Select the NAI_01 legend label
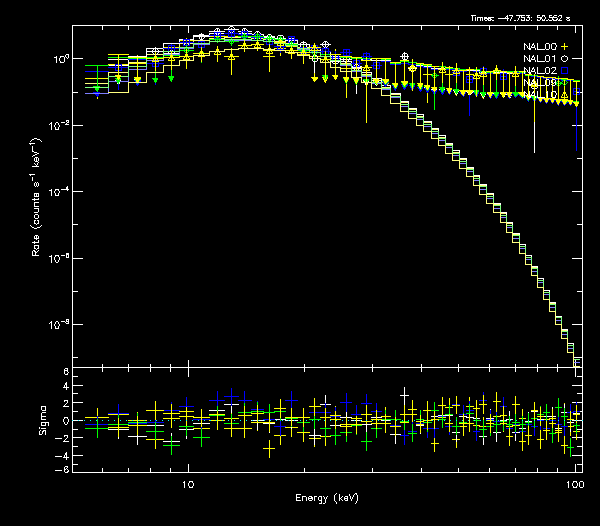Viewport: 600px width, 526px height. pyautogui.click(x=539, y=59)
